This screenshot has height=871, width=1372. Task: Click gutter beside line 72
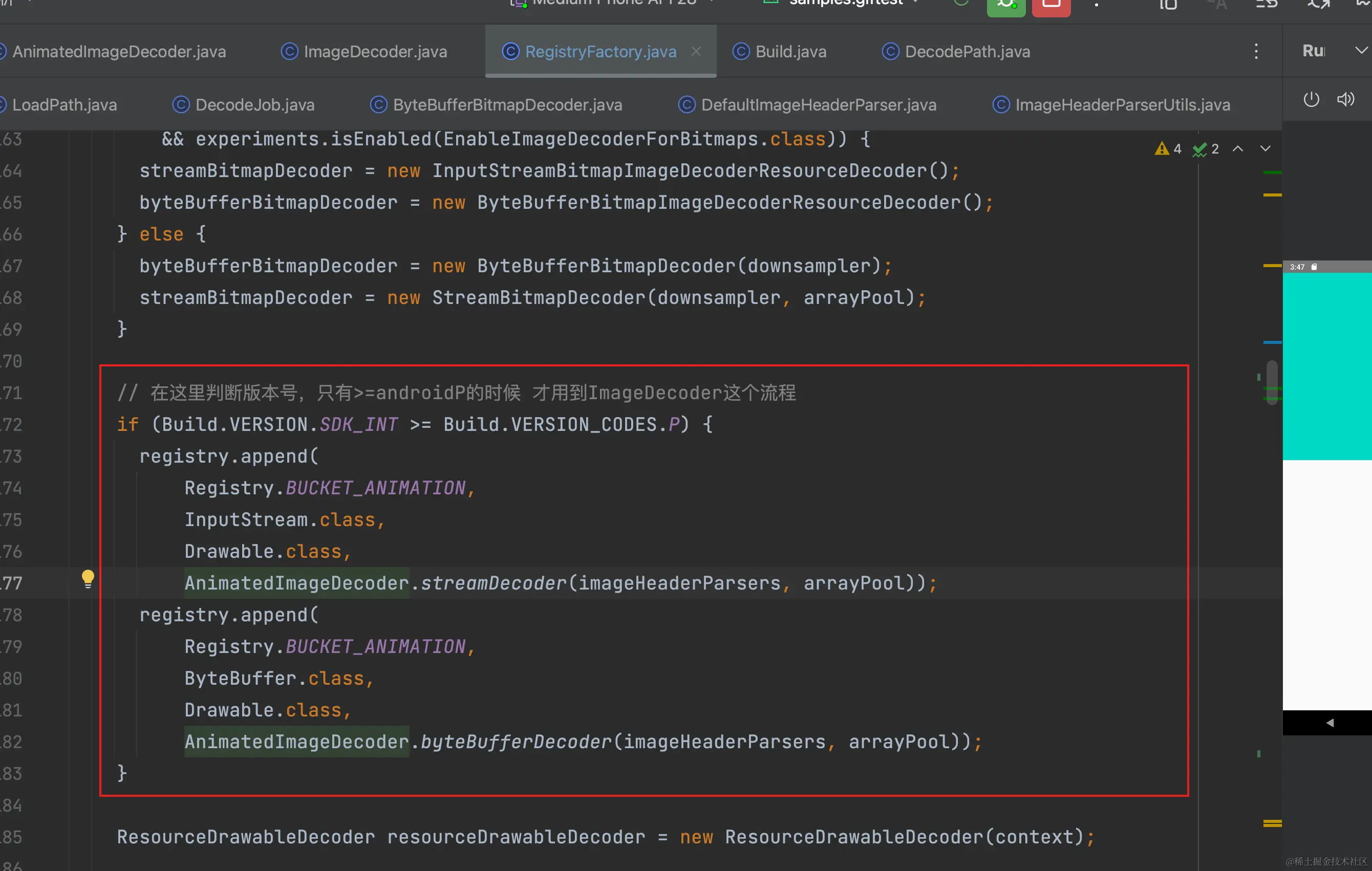[47, 424]
